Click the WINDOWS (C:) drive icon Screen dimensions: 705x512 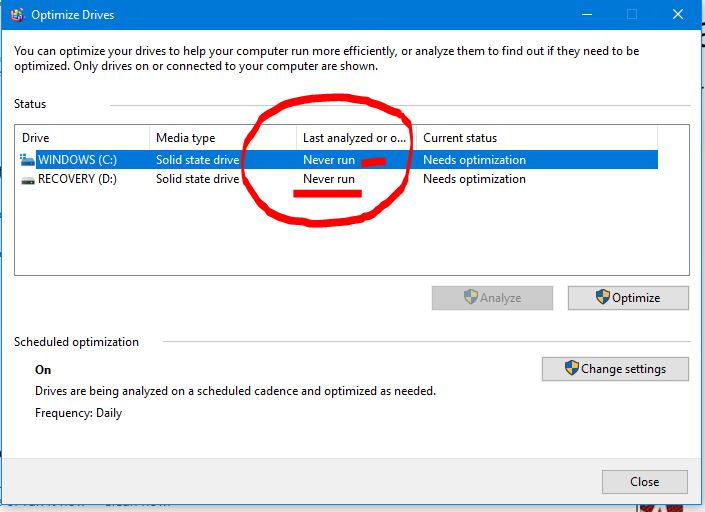tap(27, 160)
